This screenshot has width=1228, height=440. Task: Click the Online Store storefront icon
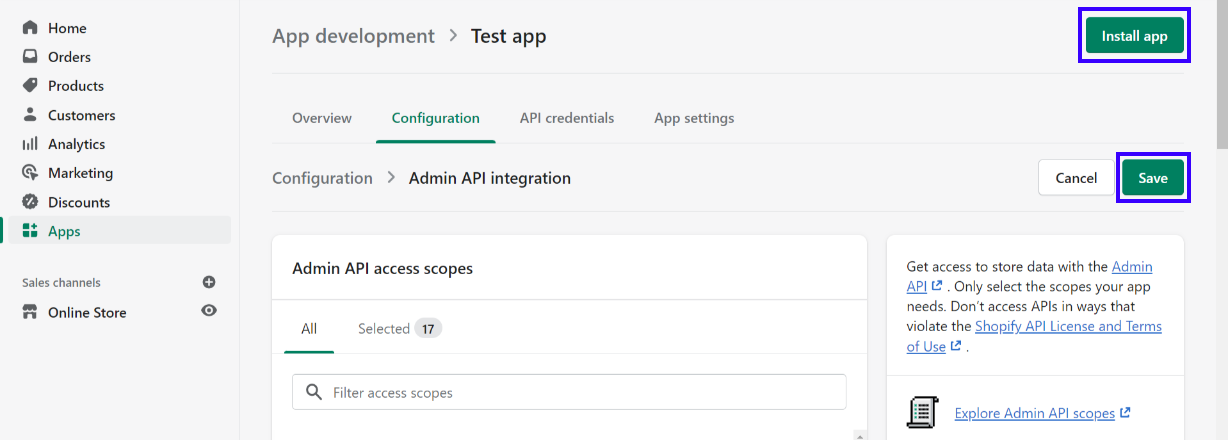click(30, 312)
